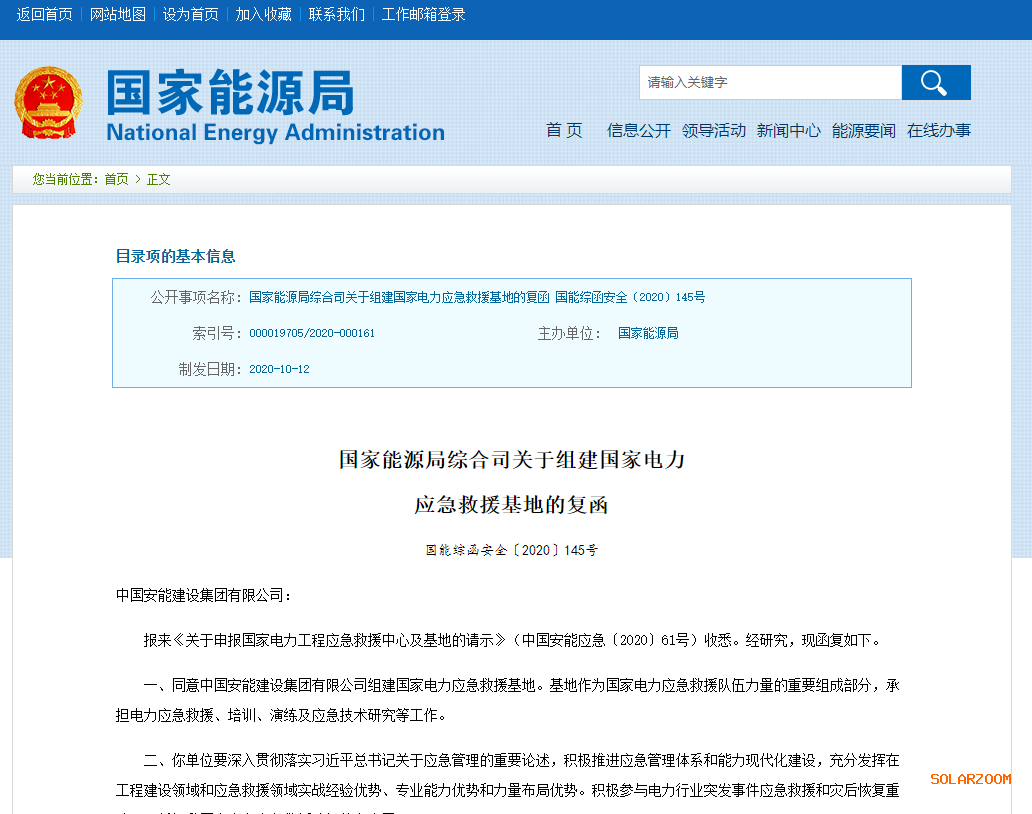
Task: Click the search keyword input field
Action: point(770,83)
